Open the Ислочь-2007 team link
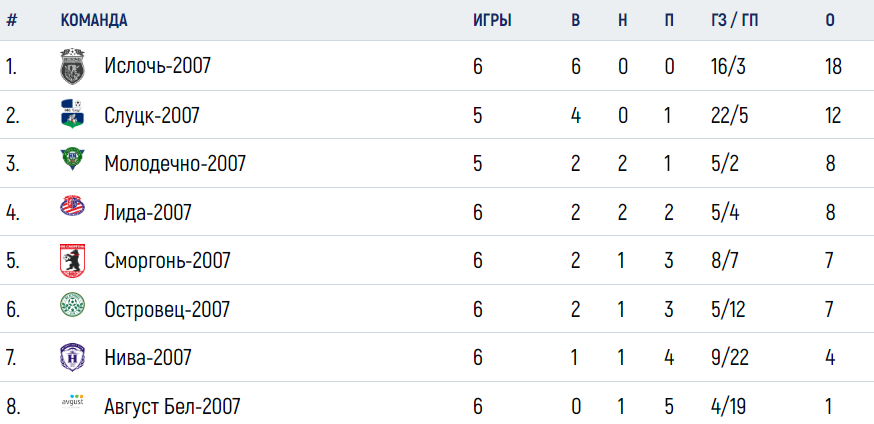Image resolution: width=874 pixels, height=424 pixels. coord(158,66)
